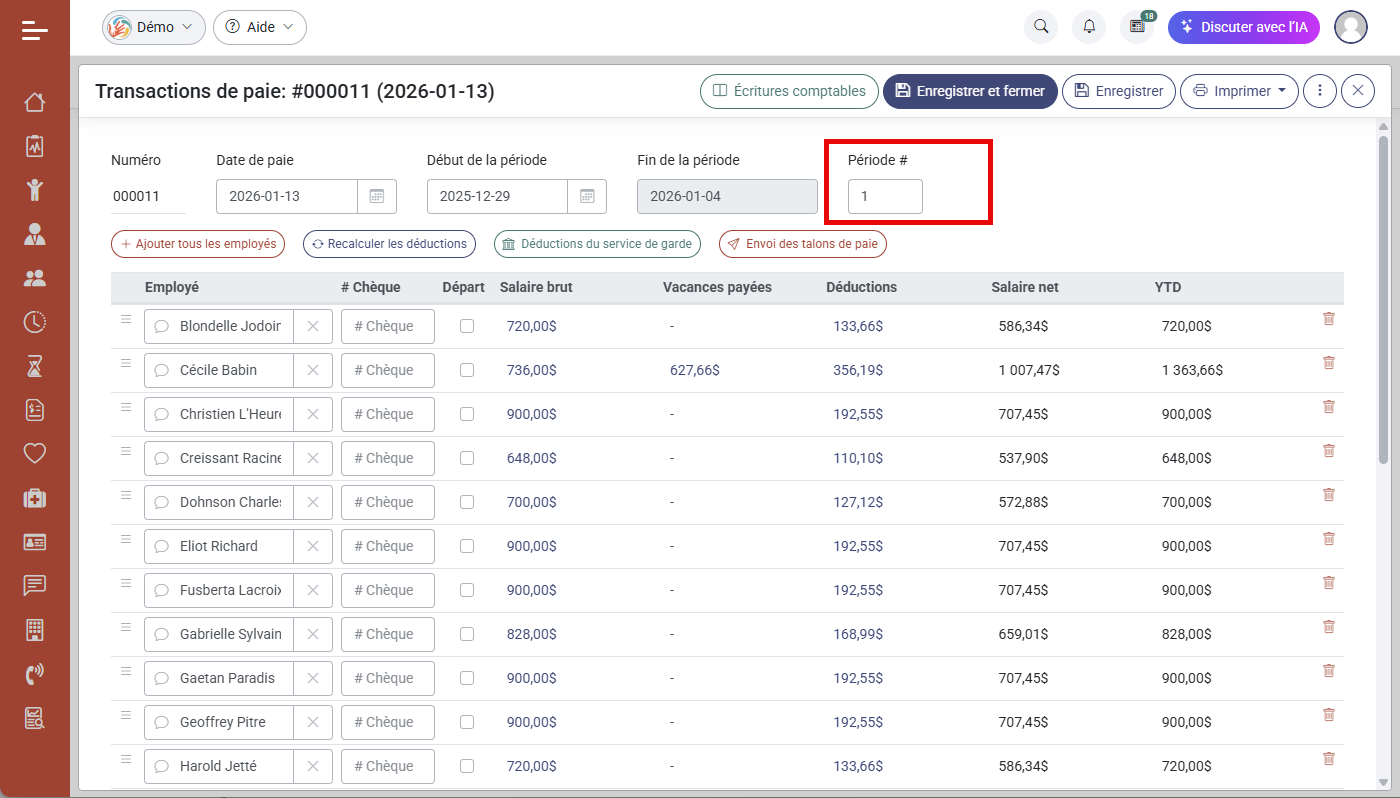Viewport: 1400px width, 798px height.
Task: Enable Départ checkbox for Harold Jetté
Action: click(x=467, y=766)
